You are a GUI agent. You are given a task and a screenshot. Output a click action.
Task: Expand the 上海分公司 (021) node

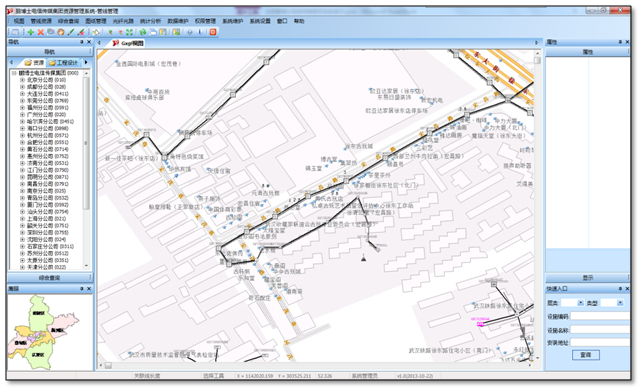coord(23,219)
